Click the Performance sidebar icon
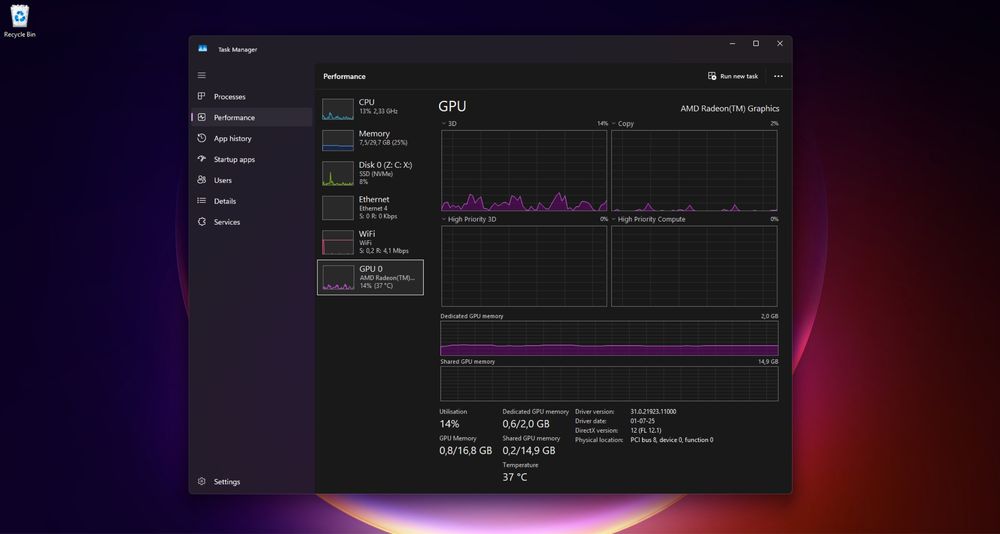Image resolution: width=1000 pixels, height=534 pixels. (x=202, y=117)
